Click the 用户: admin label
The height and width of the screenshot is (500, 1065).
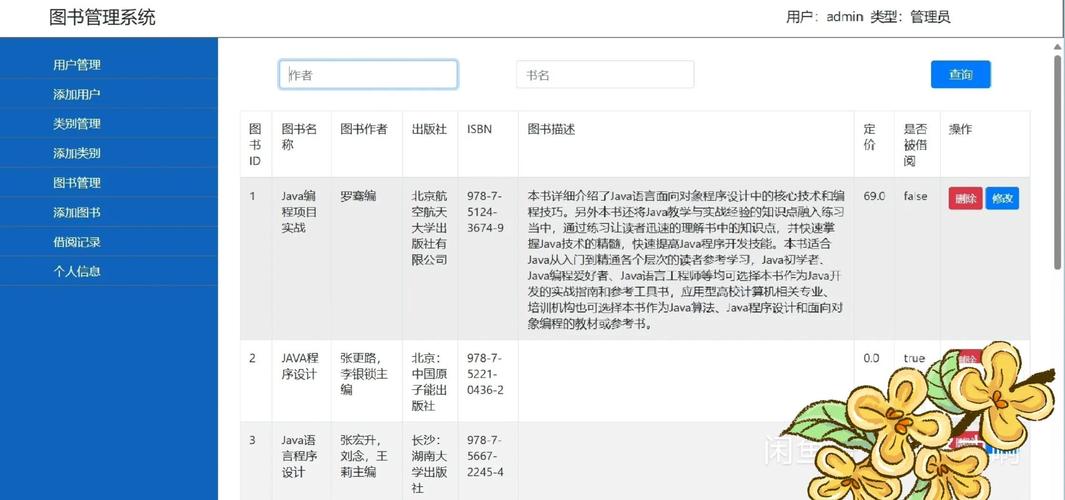824,17
